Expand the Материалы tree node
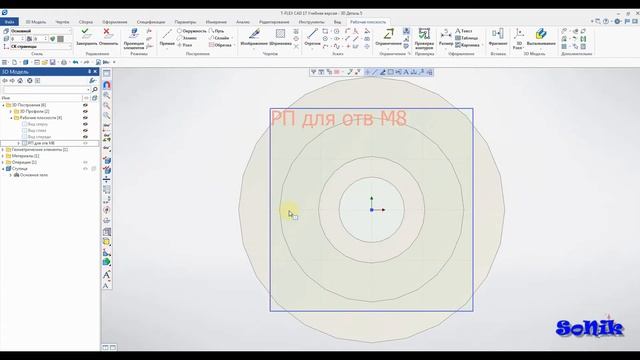 pos(3,156)
